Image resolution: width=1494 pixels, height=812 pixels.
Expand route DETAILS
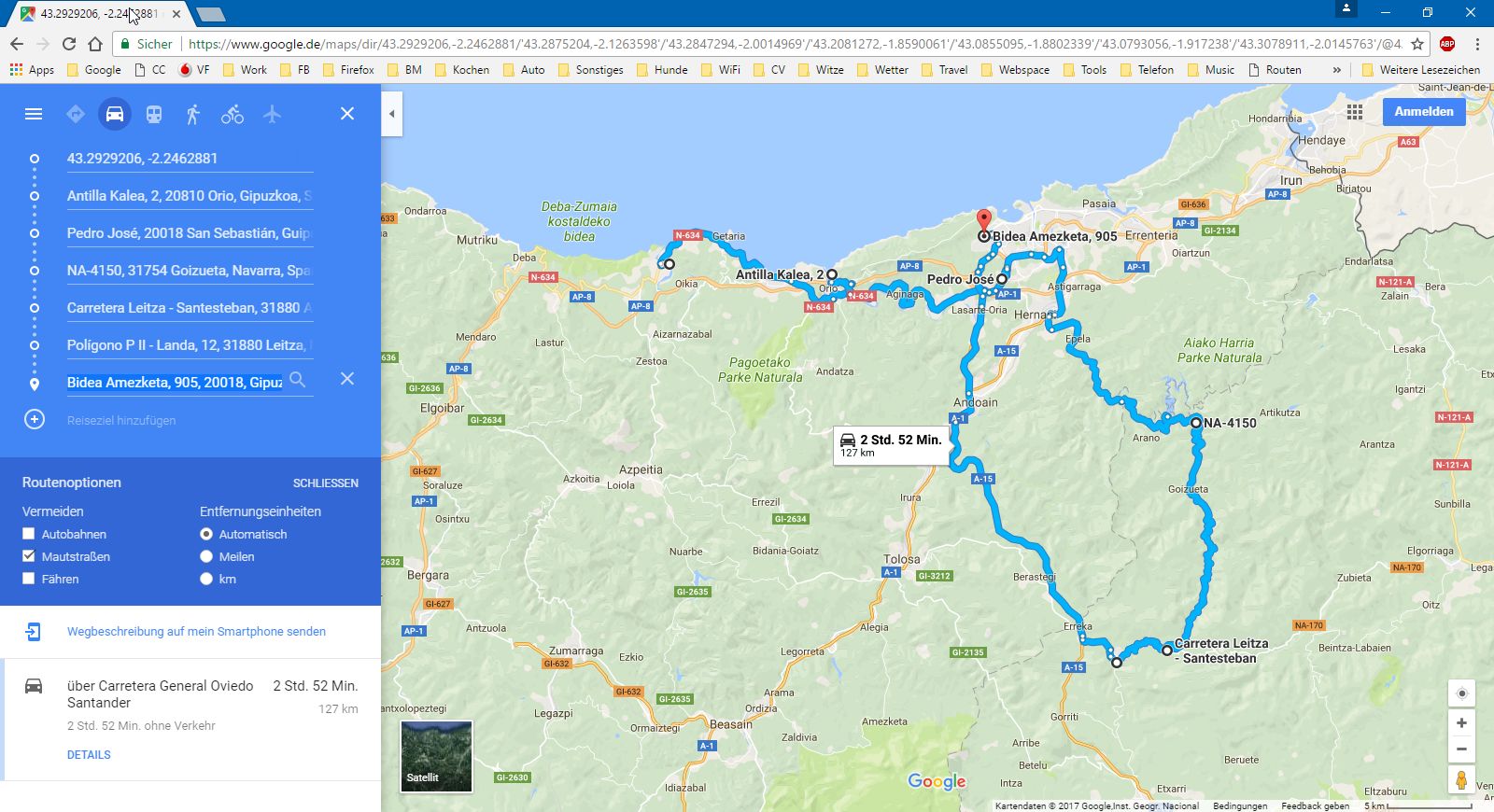[89, 755]
